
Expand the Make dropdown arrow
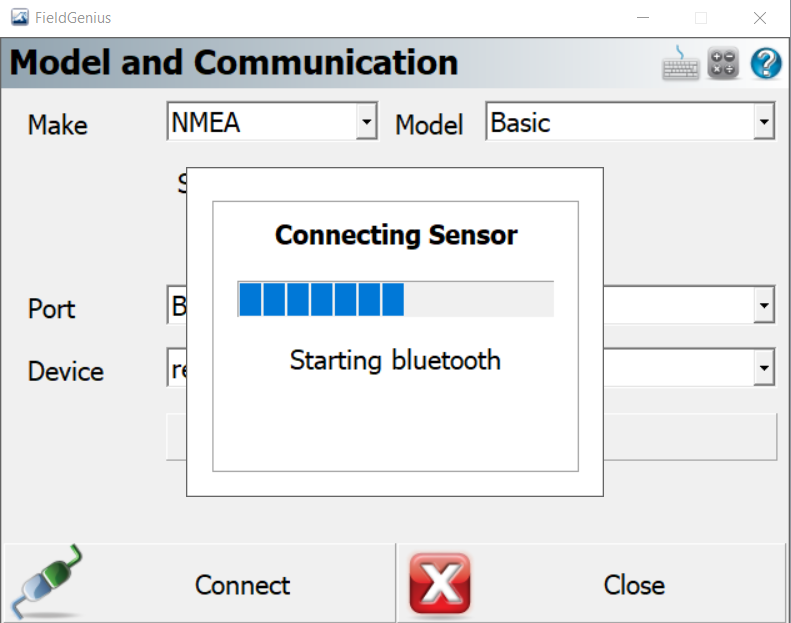coord(367,122)
